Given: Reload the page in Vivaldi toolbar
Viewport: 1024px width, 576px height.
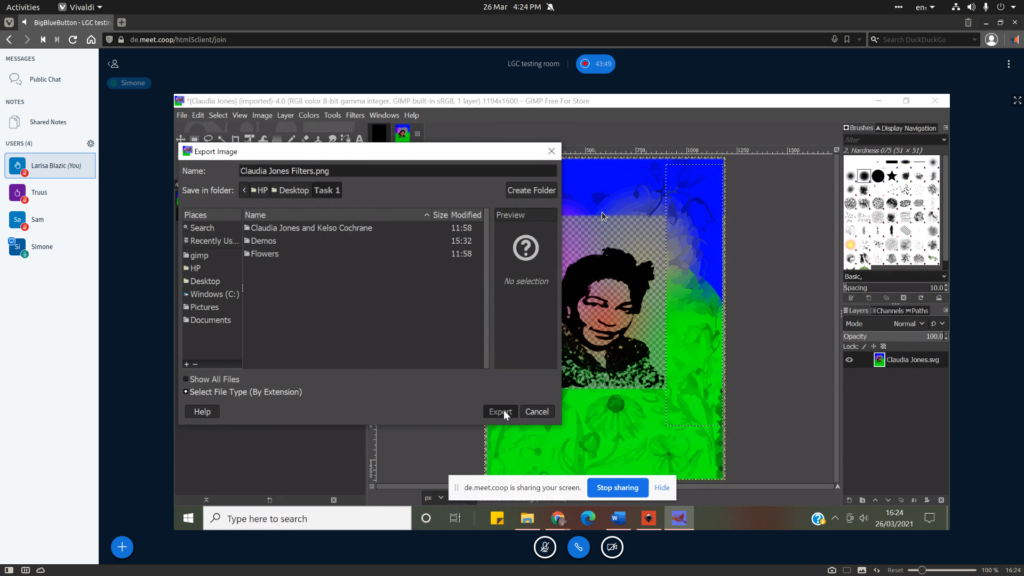Looking at the screenshot, I should tap(73, 40).
